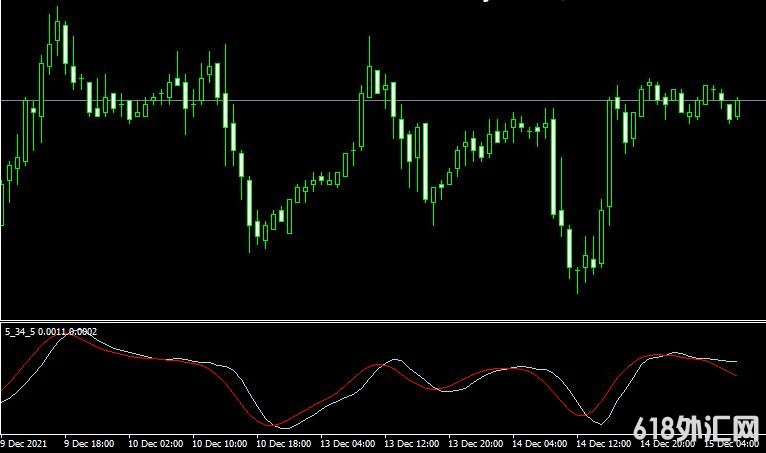
Task: Select the 13 Dec 04:00 time axis label
Action: tap(347, 444)
